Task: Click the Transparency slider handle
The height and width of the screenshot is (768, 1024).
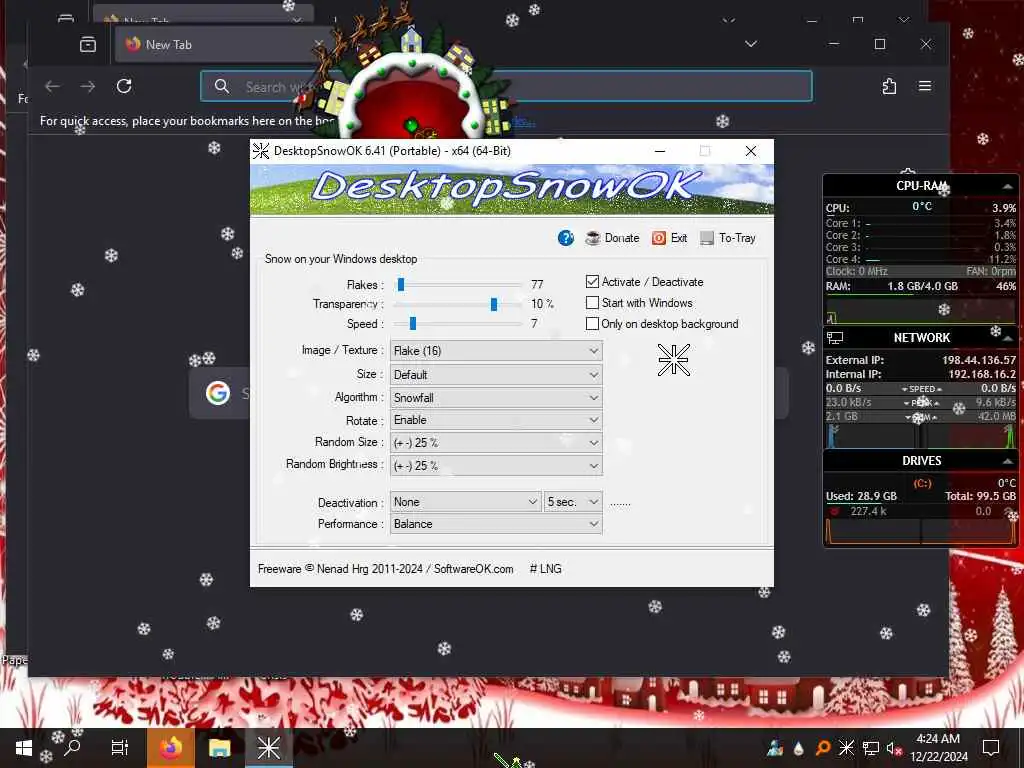Action: pyautogui.click(x=494, y=304)
